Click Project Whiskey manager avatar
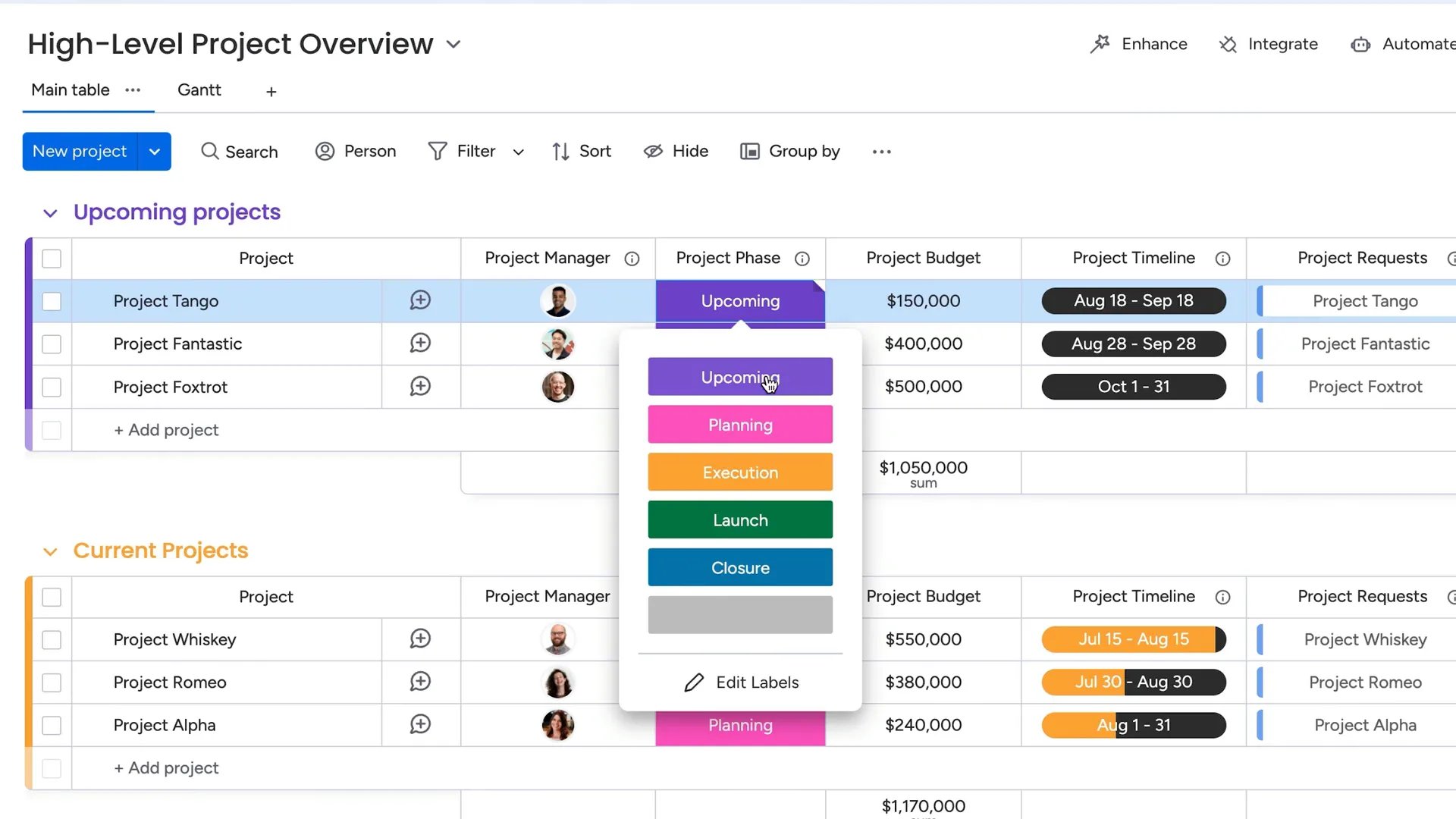Viewport: 1456px width, 819px height. (558, 639)
